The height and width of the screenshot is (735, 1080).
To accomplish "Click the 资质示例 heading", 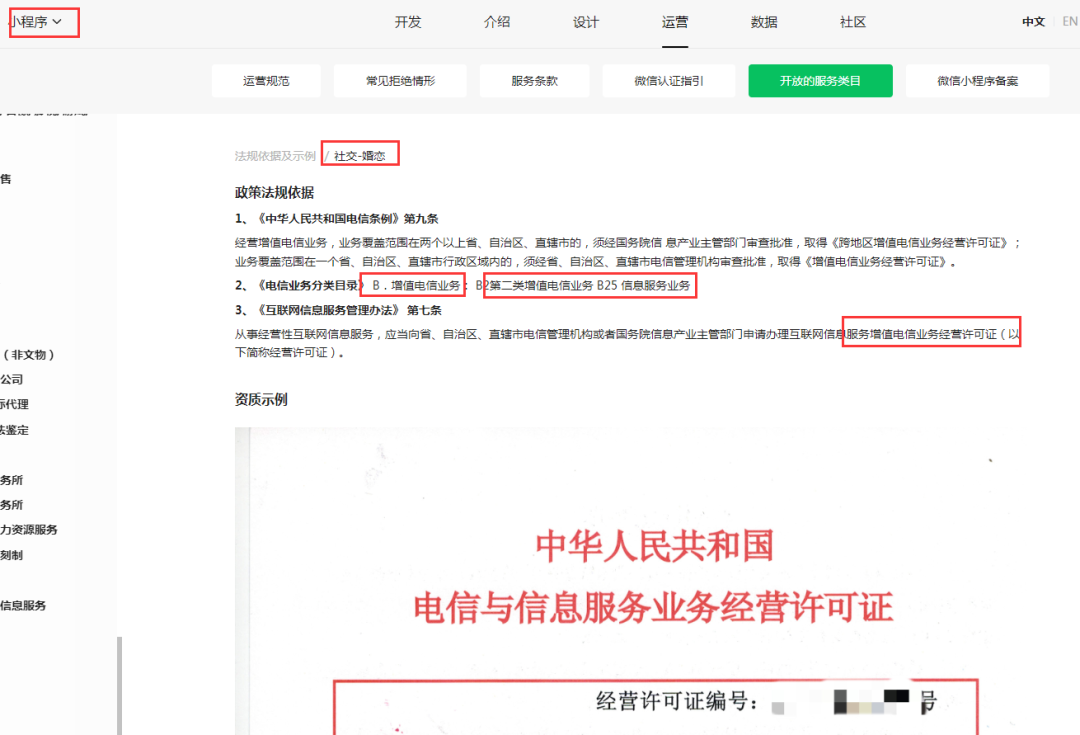I will 261,400.
